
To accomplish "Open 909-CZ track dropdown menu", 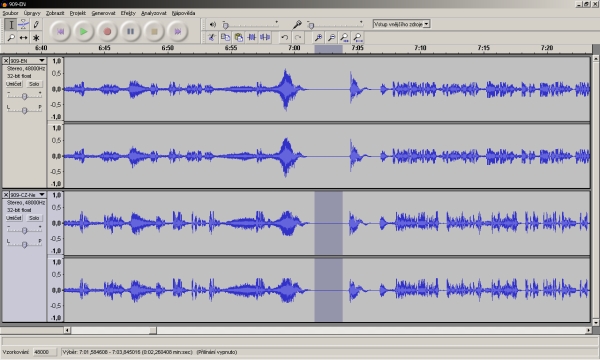I will pyautogui.click(x=41, y=195).
